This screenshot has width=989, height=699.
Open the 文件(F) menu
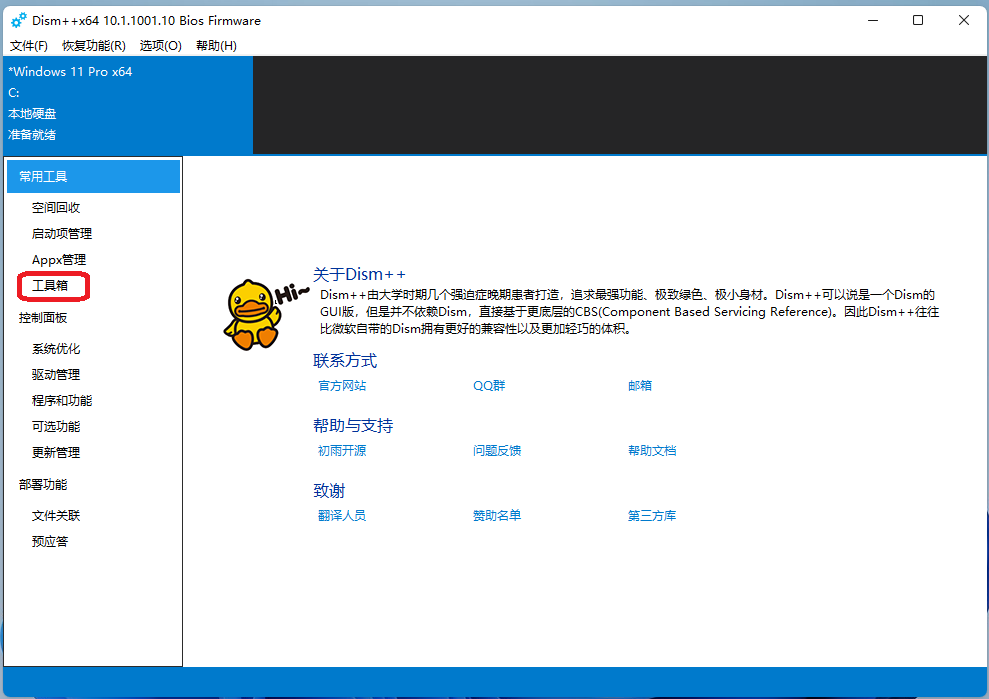coord(28,45)
